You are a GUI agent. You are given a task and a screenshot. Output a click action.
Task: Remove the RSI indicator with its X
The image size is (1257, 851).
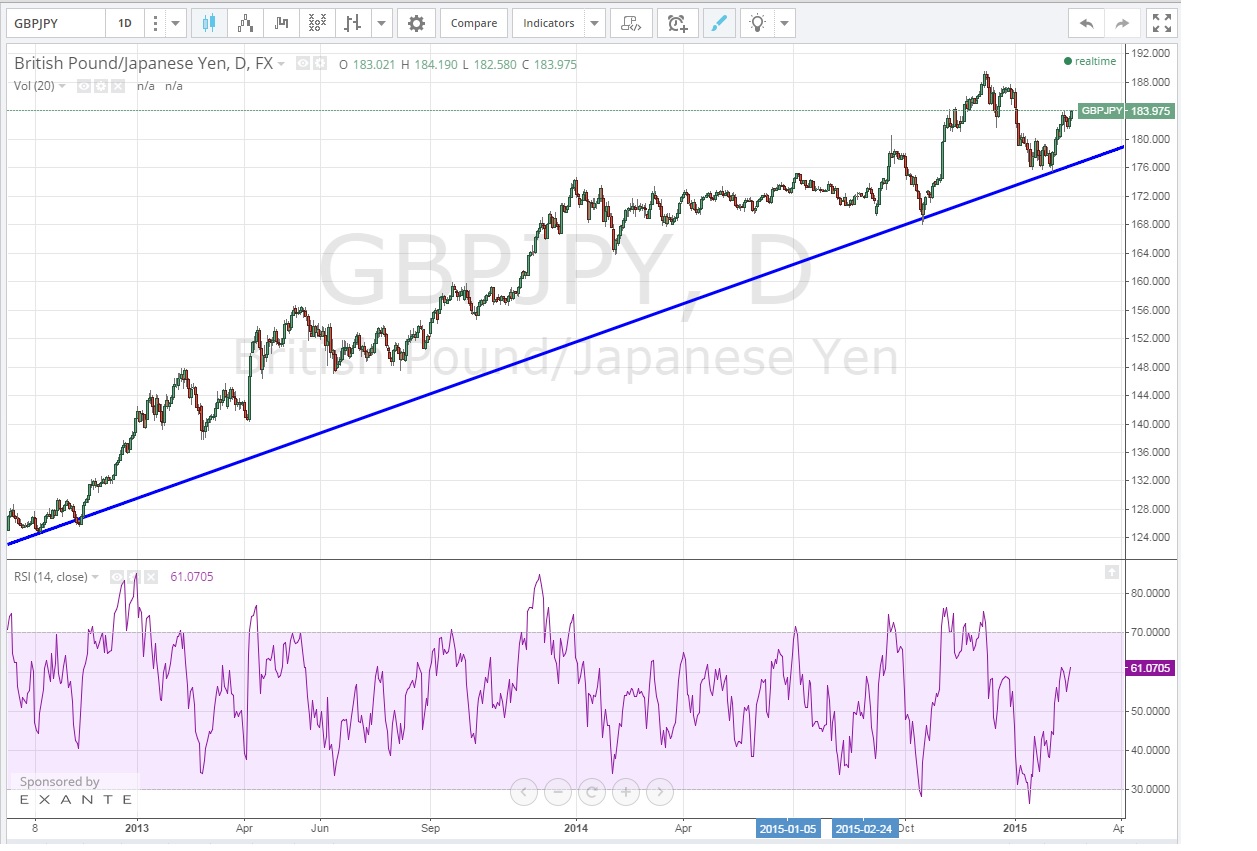pyautogui.click(x=150, y=577)
